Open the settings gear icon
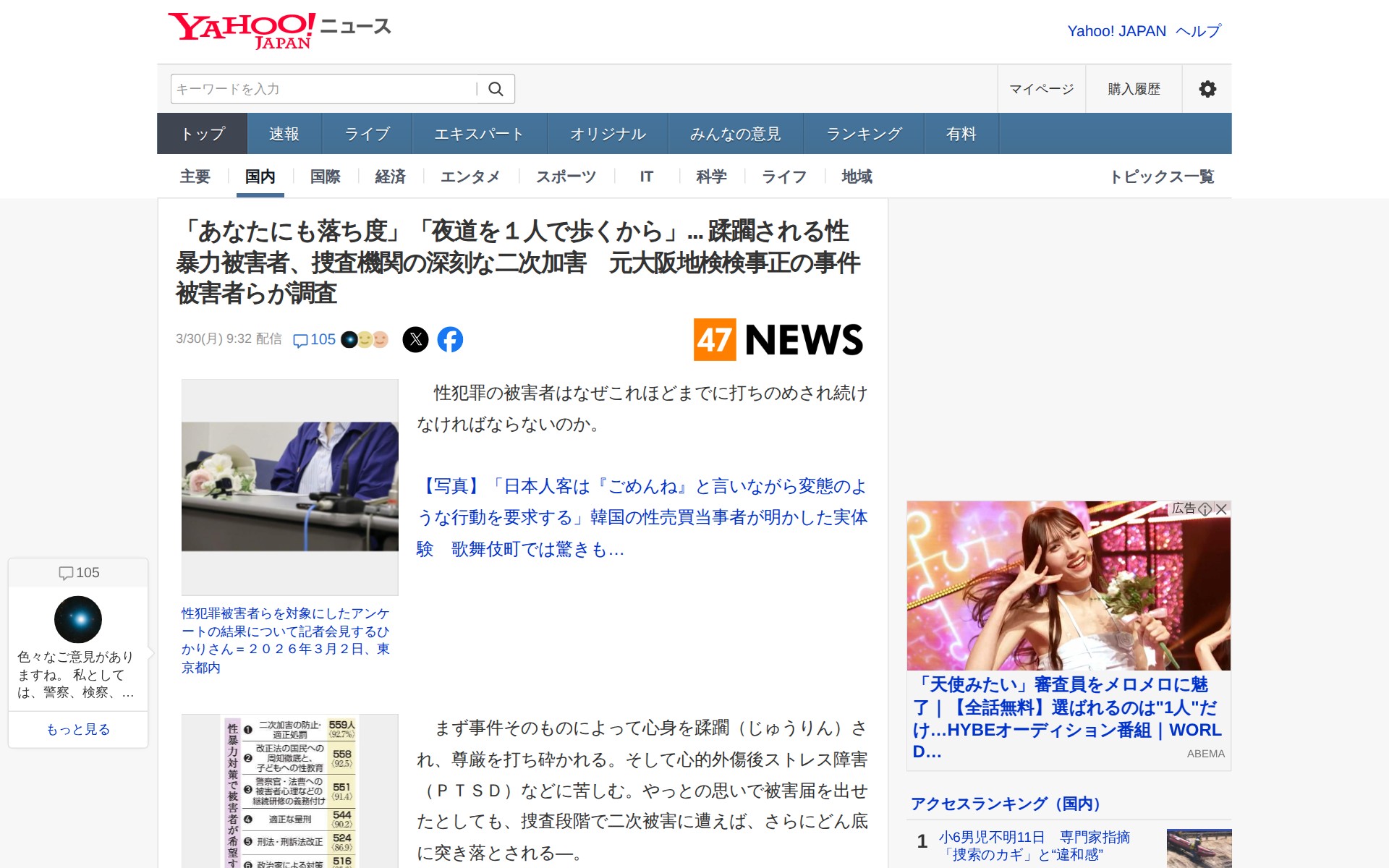This screenshot has height=868, width=1389. (x=1207, y=88)
